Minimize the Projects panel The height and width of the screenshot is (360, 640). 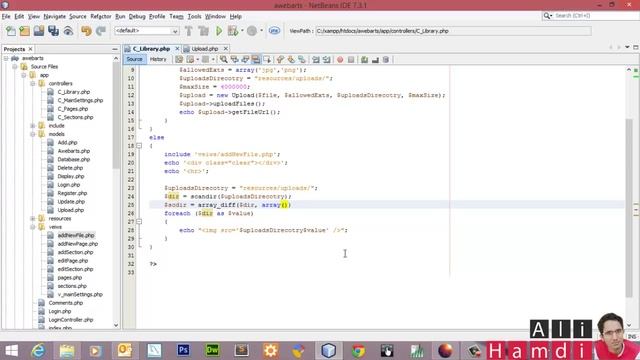[x=115, y=49]
